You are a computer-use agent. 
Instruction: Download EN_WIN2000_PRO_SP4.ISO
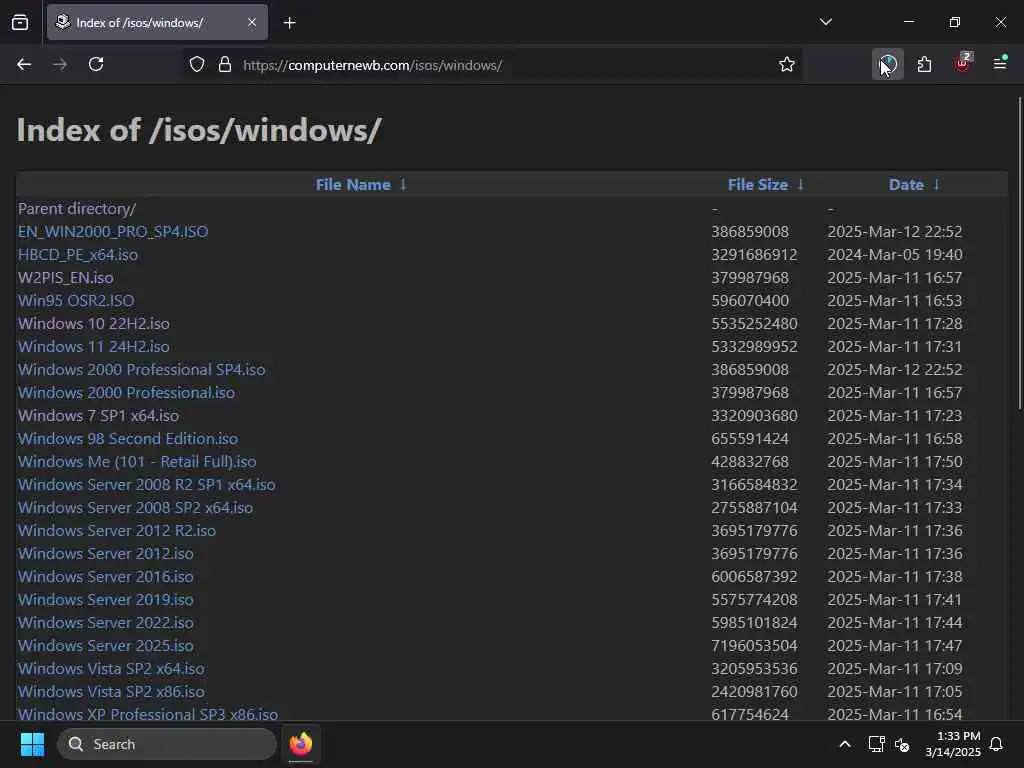(113, 232)
